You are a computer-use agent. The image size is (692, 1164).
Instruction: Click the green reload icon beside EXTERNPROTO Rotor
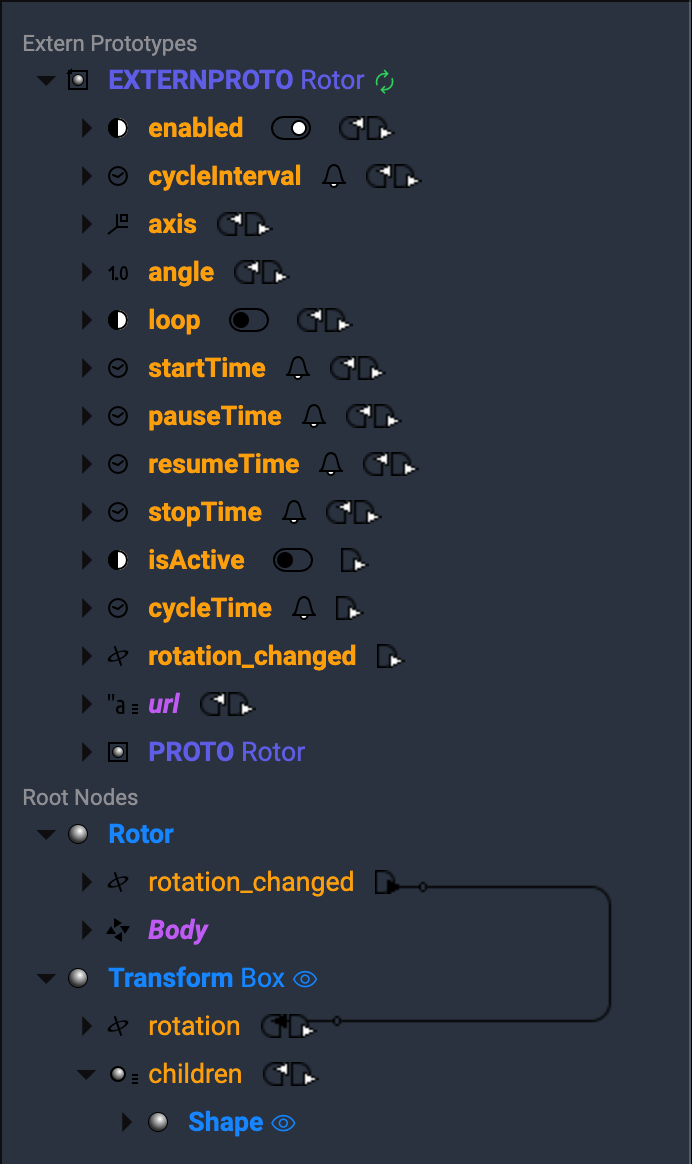[385, 81]
